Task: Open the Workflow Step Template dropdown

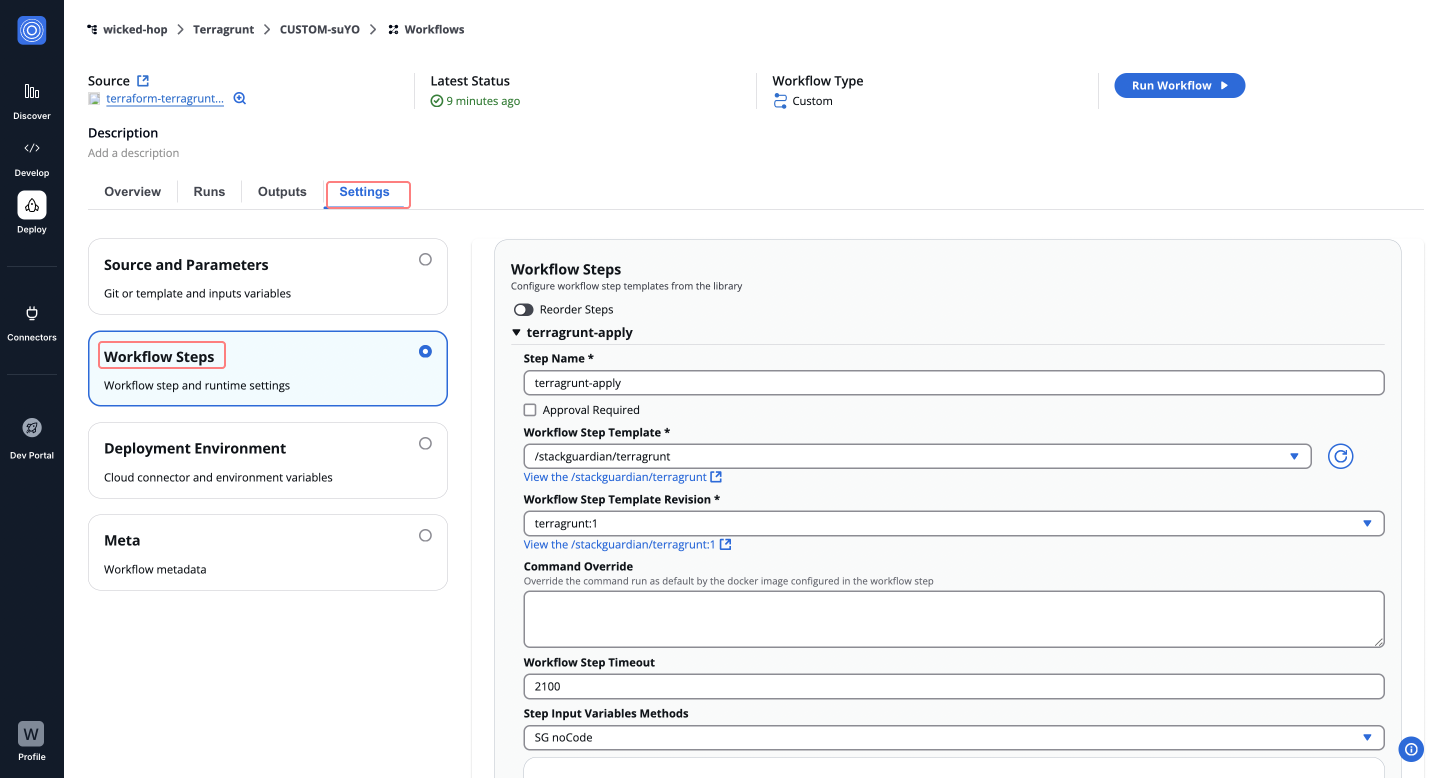Action: pos(916,456)
